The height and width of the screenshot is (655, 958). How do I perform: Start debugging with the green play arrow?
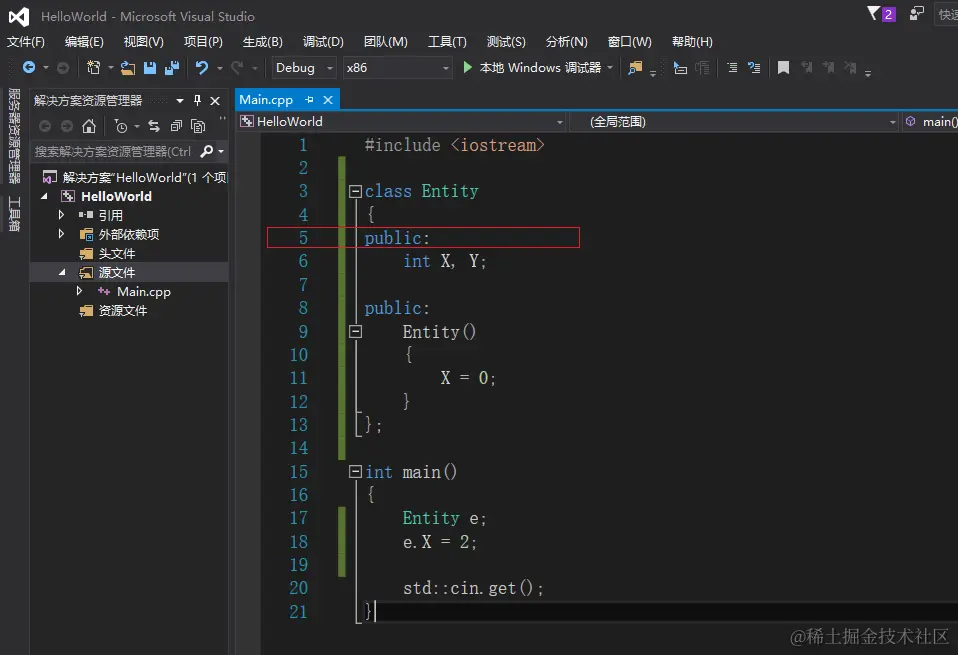(467, 67)
